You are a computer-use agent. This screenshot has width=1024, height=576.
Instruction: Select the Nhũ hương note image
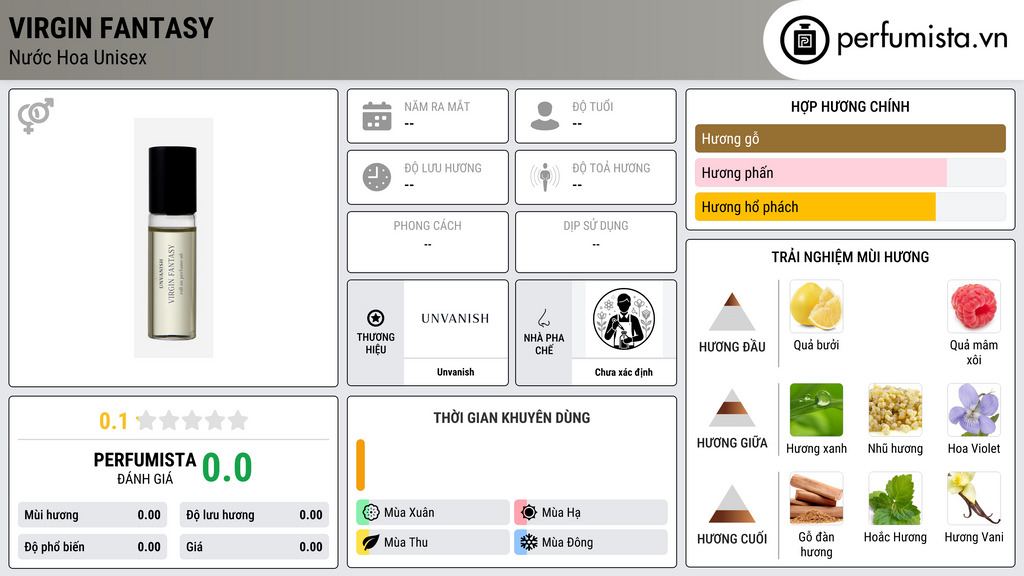895,409
